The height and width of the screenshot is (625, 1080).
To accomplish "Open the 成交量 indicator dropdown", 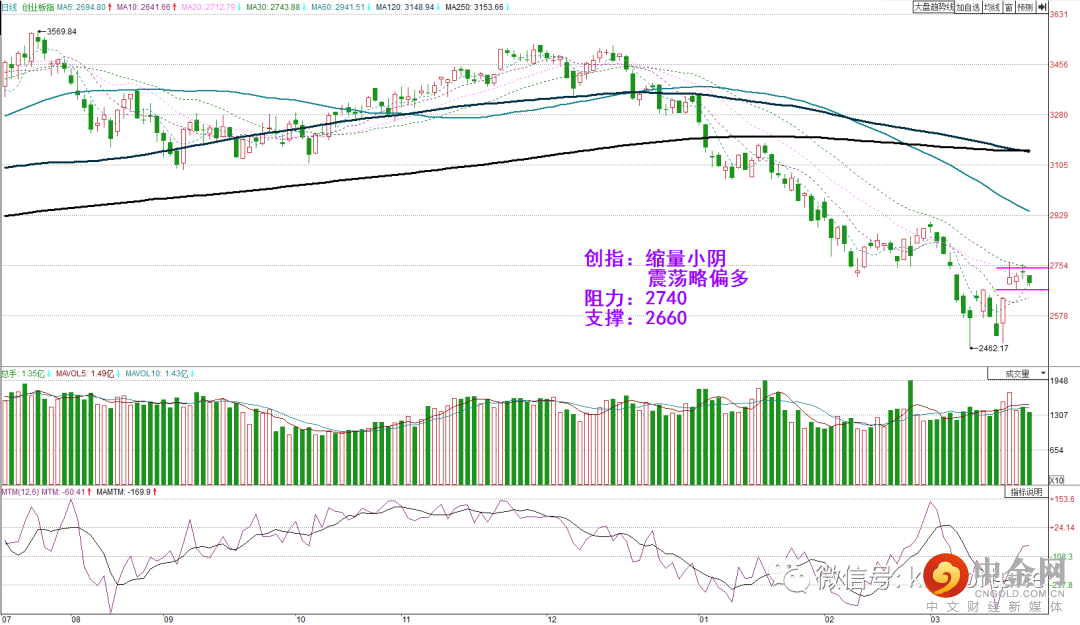I will [1017, 373].
